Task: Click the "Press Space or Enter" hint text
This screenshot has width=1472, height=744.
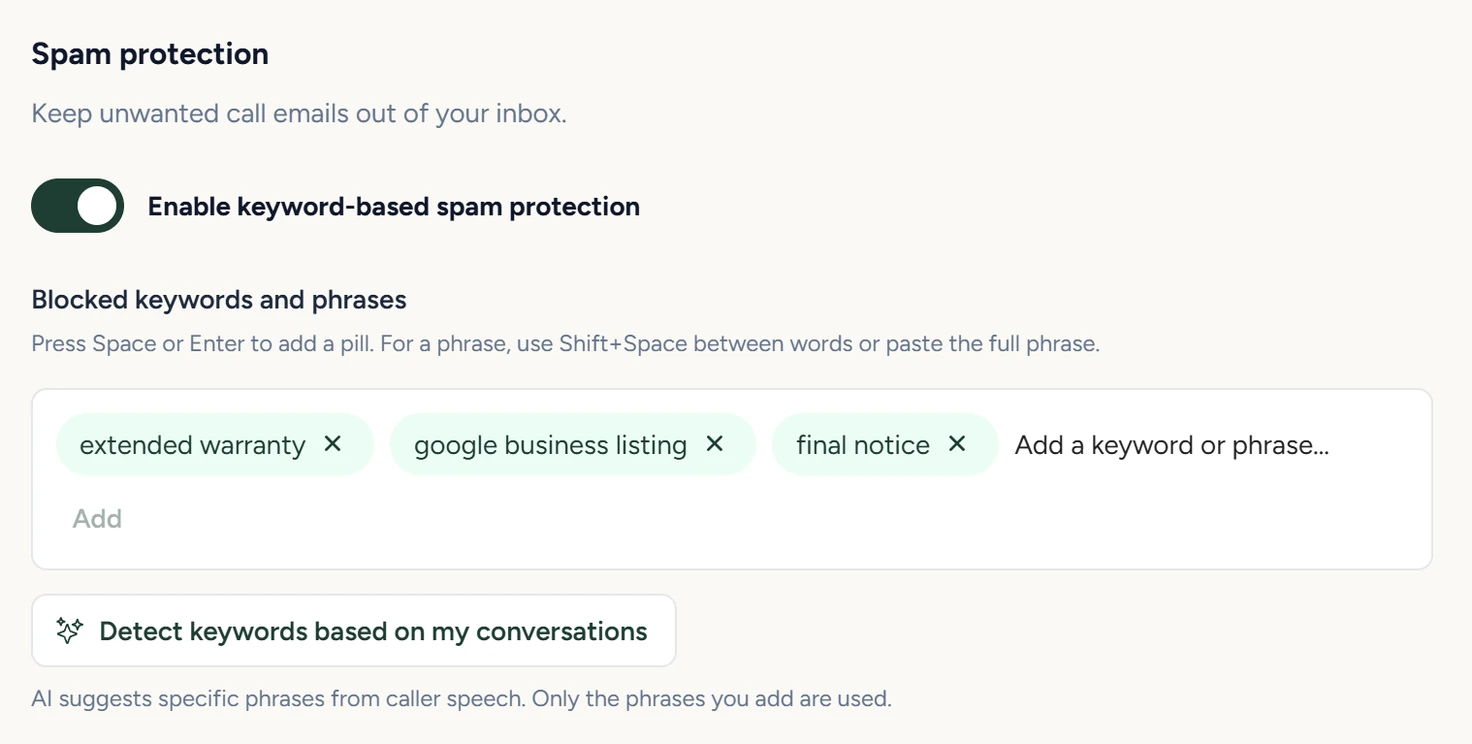Action: pos(566,344)
